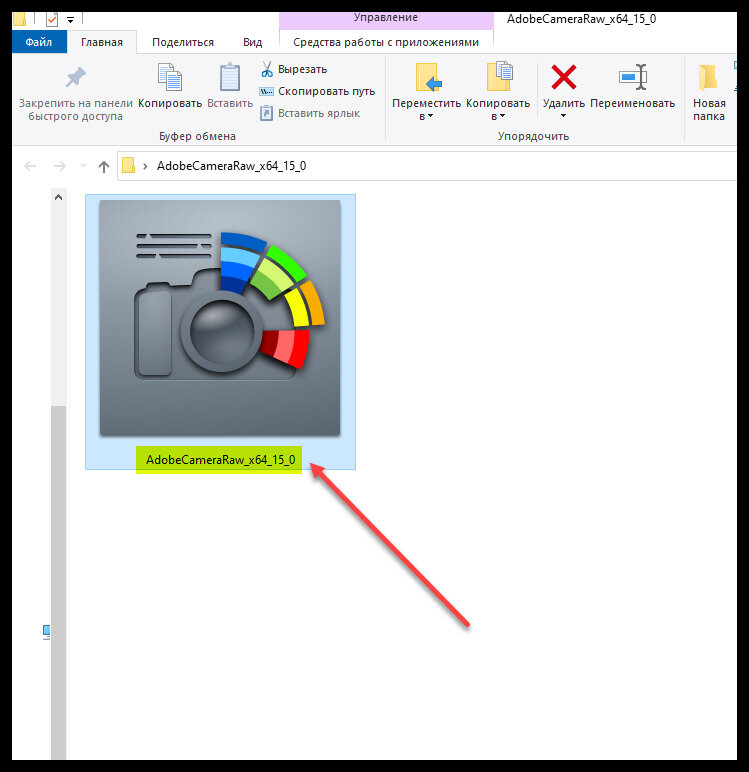Click the Новая папка label

pyautogui.click(x=709, y=110)
